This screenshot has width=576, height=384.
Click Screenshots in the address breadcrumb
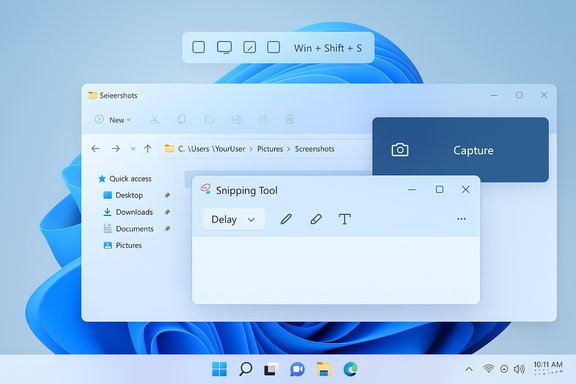click(314, 149)
